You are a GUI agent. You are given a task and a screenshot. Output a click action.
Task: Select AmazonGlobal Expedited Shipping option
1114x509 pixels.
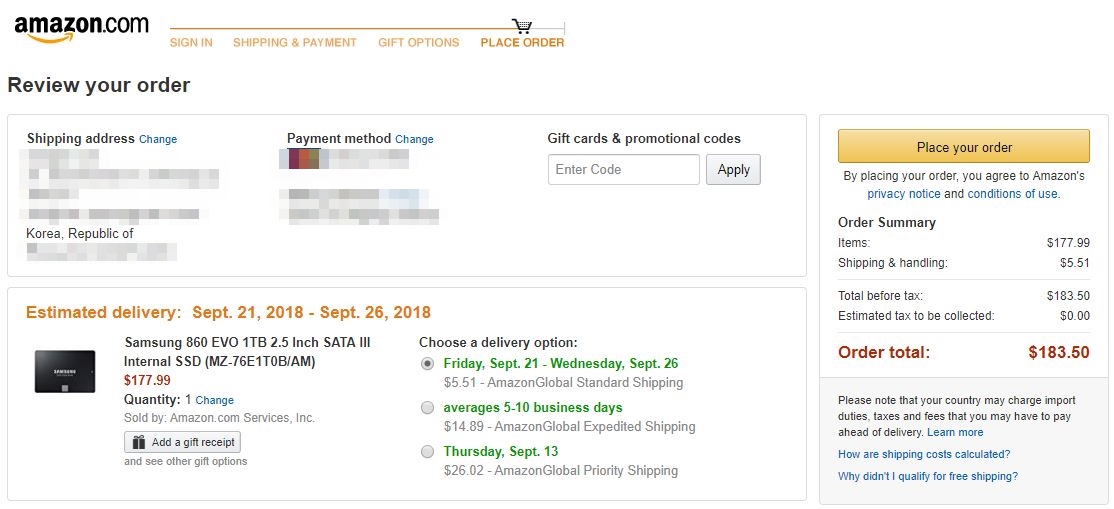click(x=428, y=408)
